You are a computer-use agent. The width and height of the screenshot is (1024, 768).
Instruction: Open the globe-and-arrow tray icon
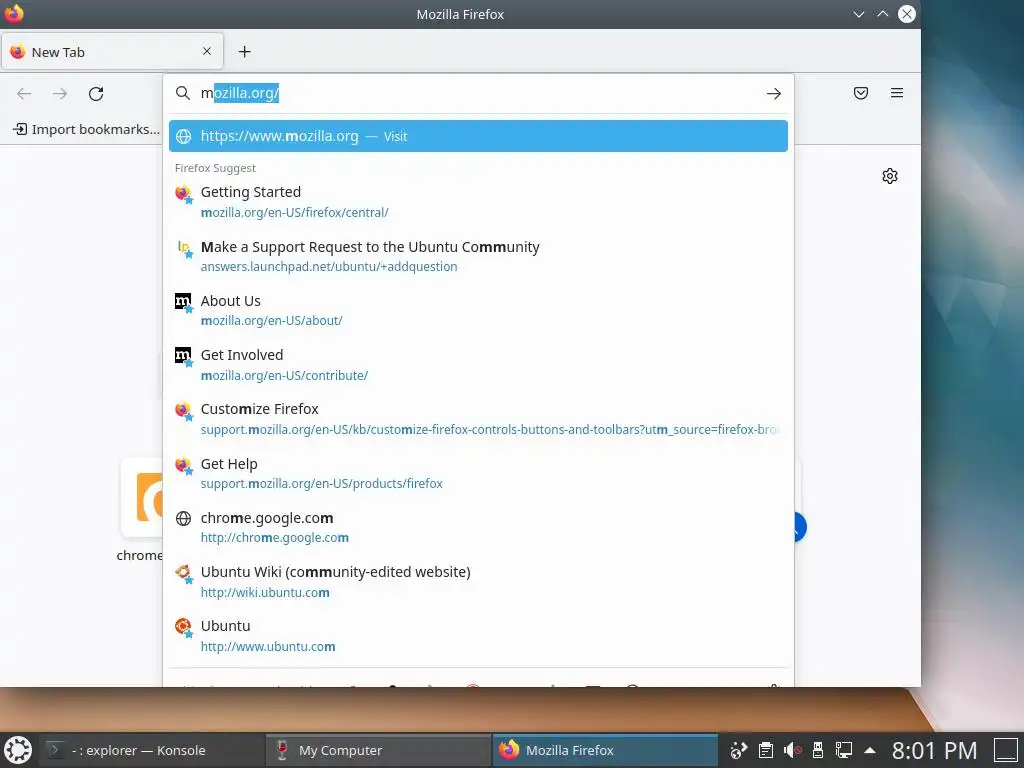[x=739, y=750]
